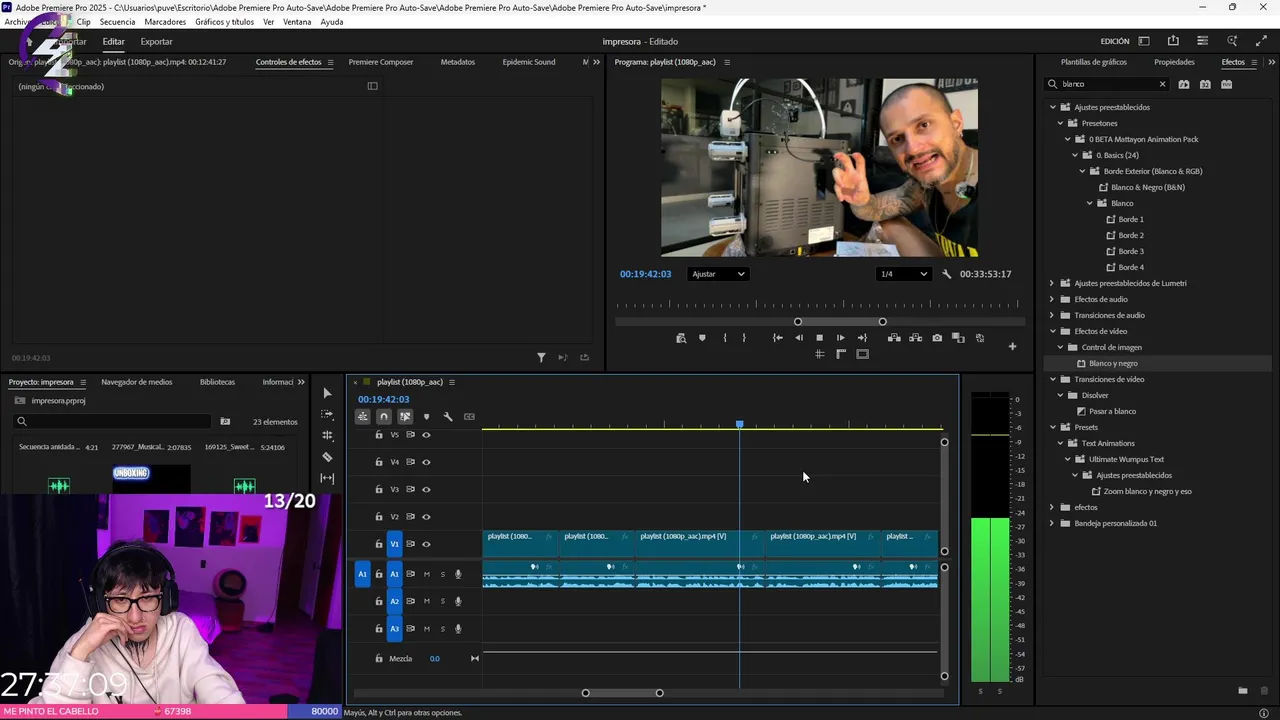This screenshot has width=1280, height=720.
Task: Go to In point in program monitor
Action: coord(778,338)
